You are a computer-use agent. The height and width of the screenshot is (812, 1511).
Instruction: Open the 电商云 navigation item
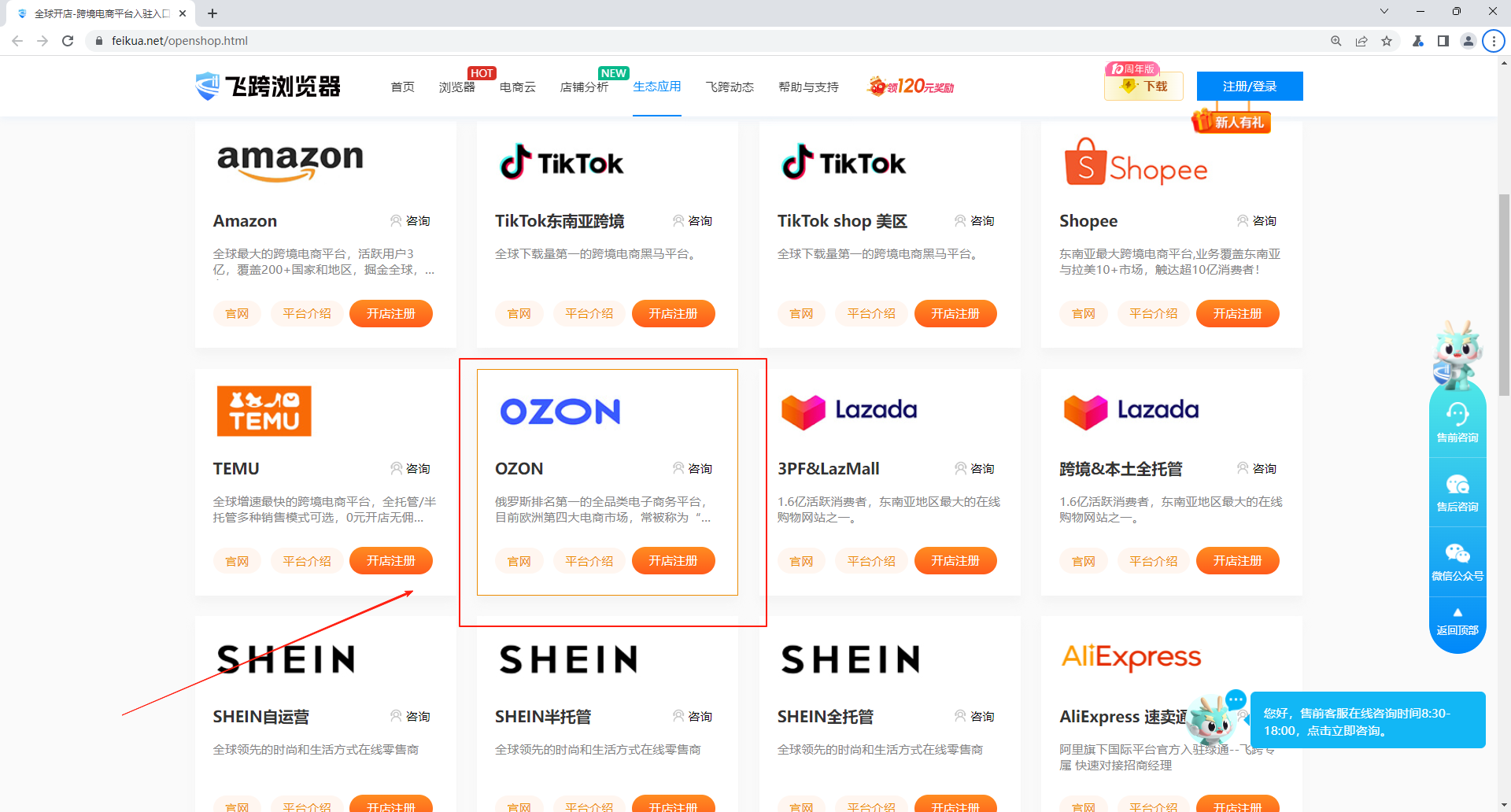[x=518, y=87]
